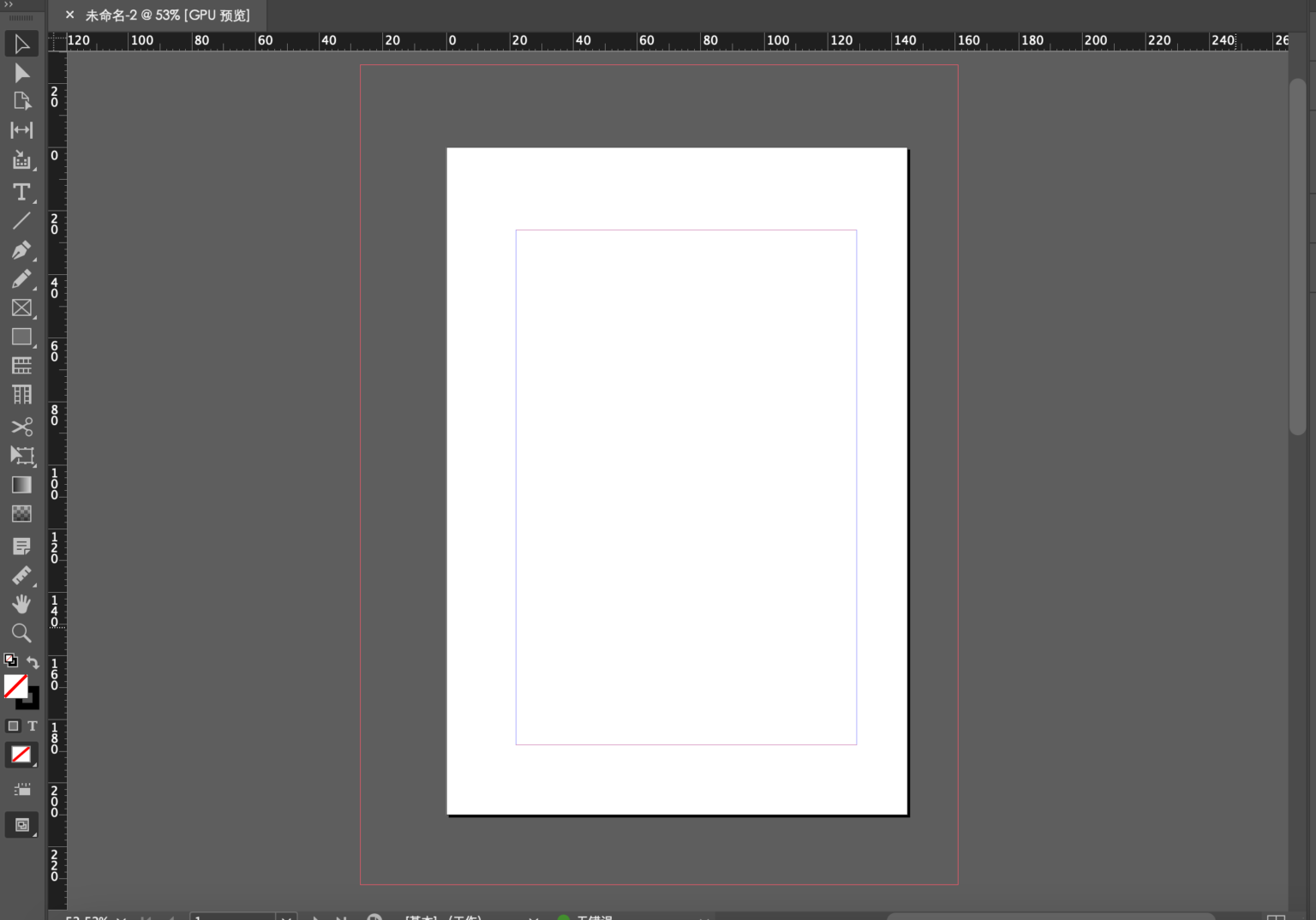Click the fill color swatch

coord(15,685)
